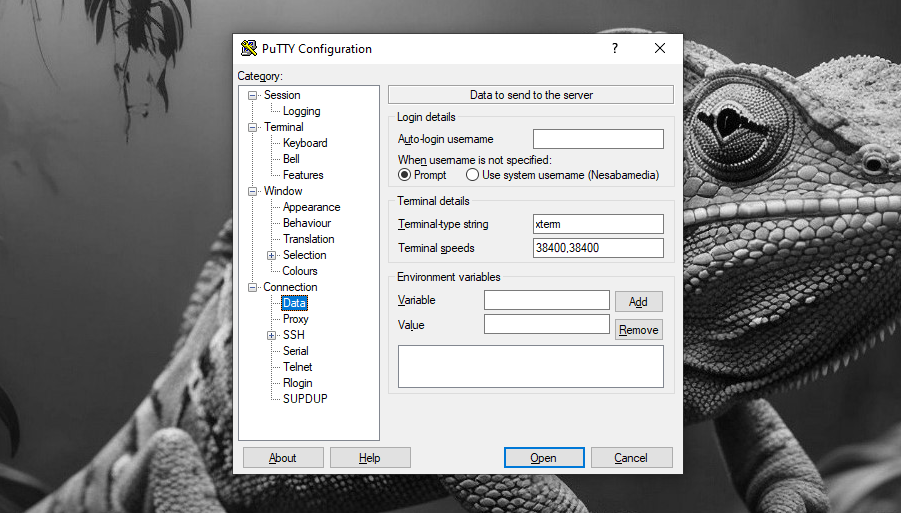The width and height of the screenshot is (901, 513).
Task: Click the Open button
Action: pos(544,458)
